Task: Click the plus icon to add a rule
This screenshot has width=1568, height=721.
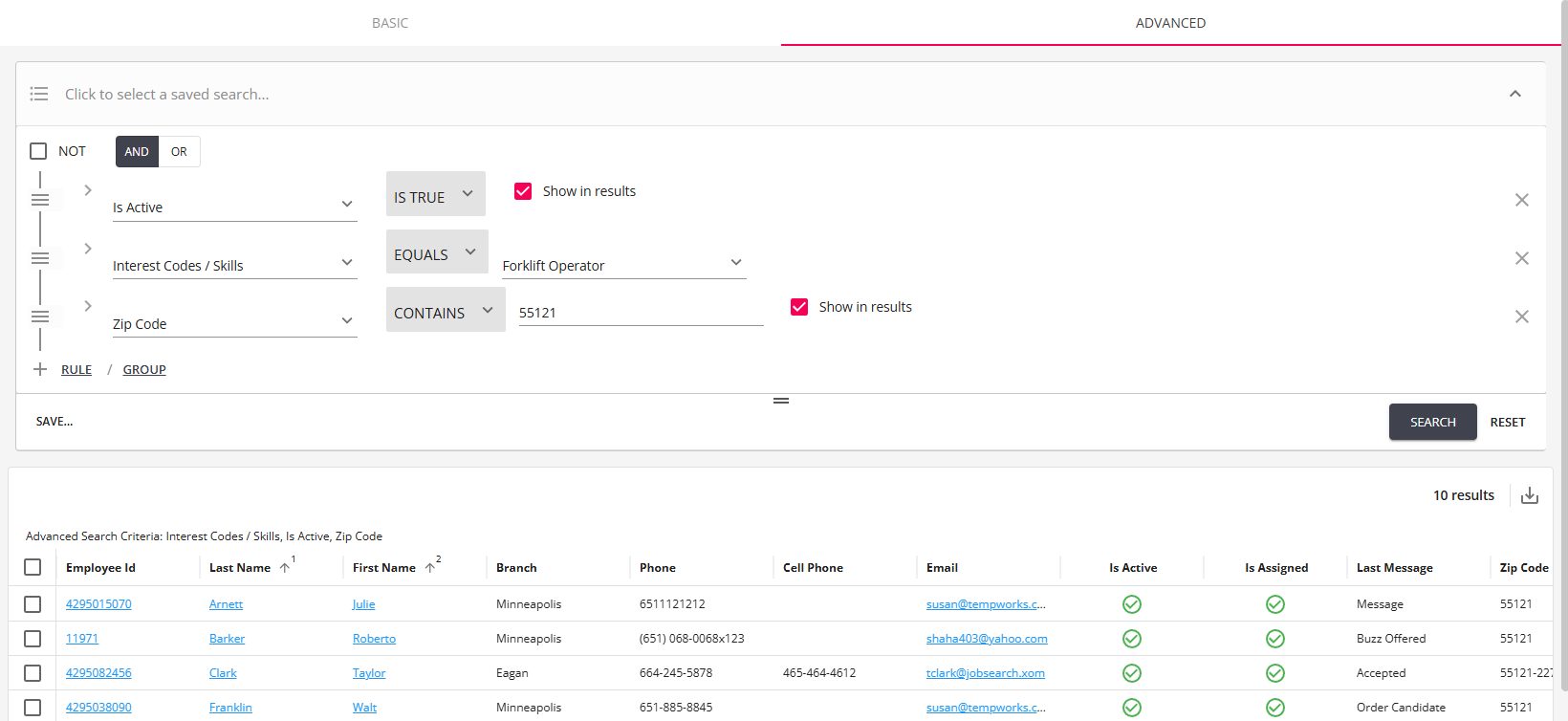Action: [40, 369]
